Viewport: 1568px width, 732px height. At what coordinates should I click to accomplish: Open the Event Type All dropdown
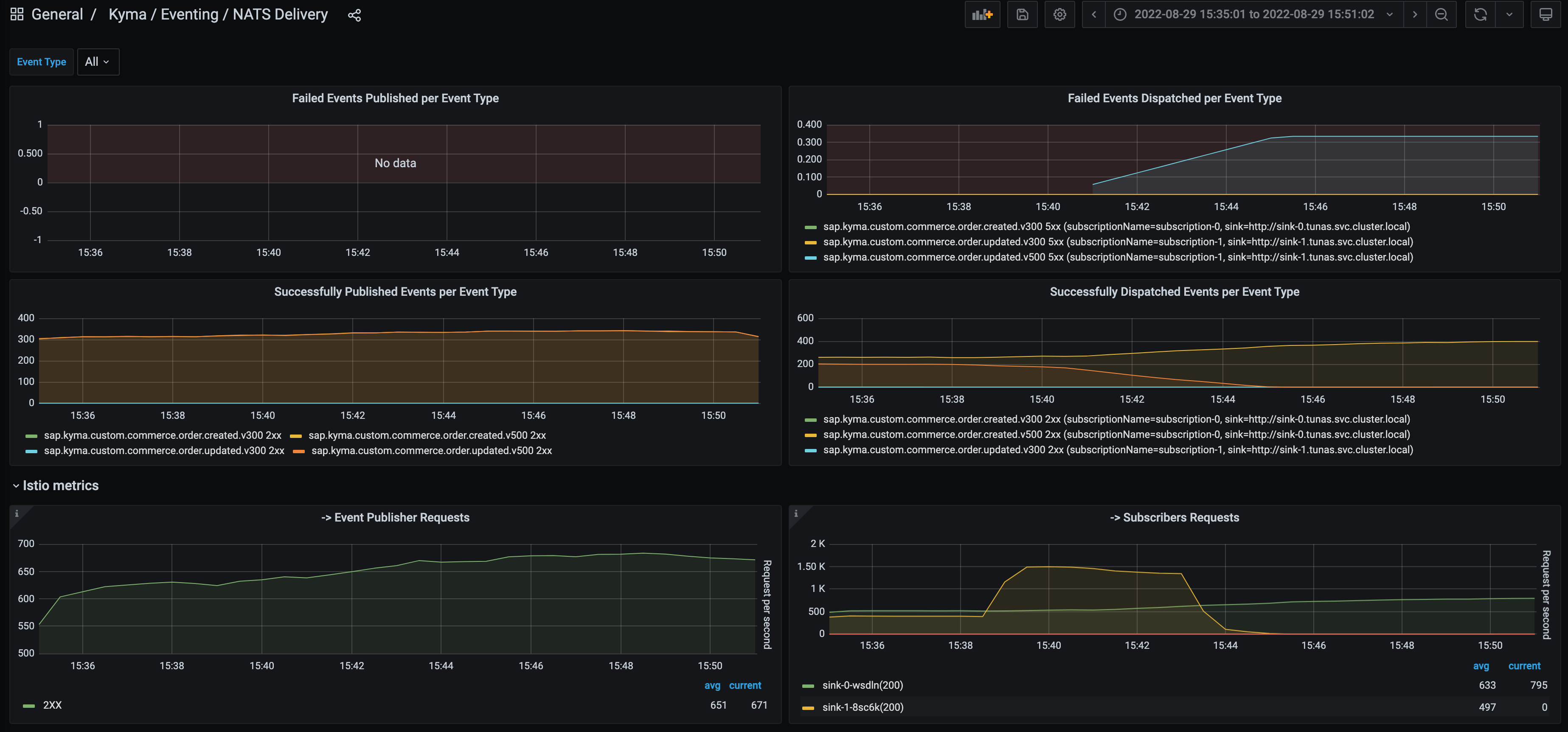click(97, 62)
